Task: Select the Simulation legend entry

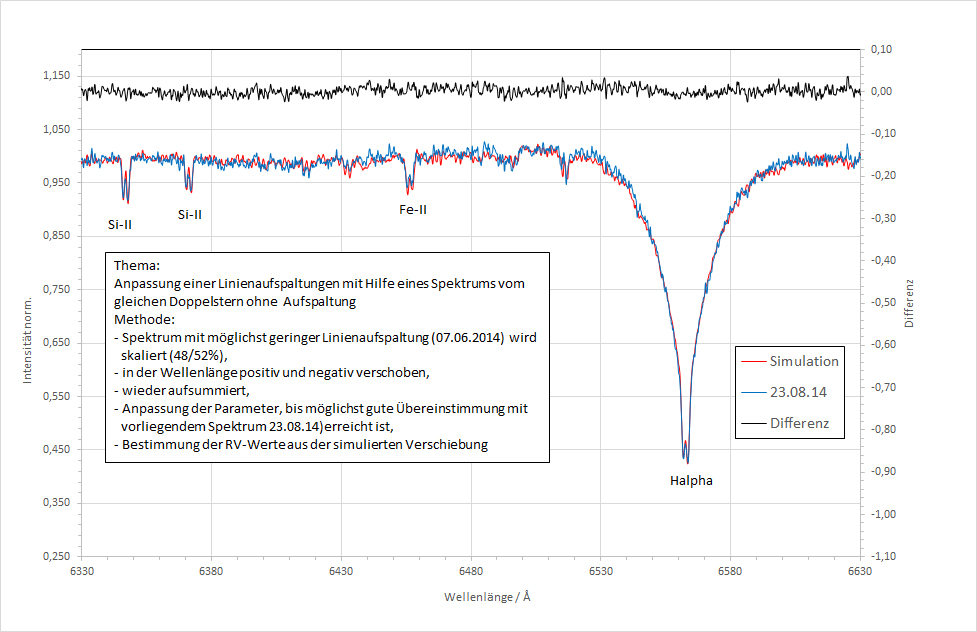Action: 804,361
